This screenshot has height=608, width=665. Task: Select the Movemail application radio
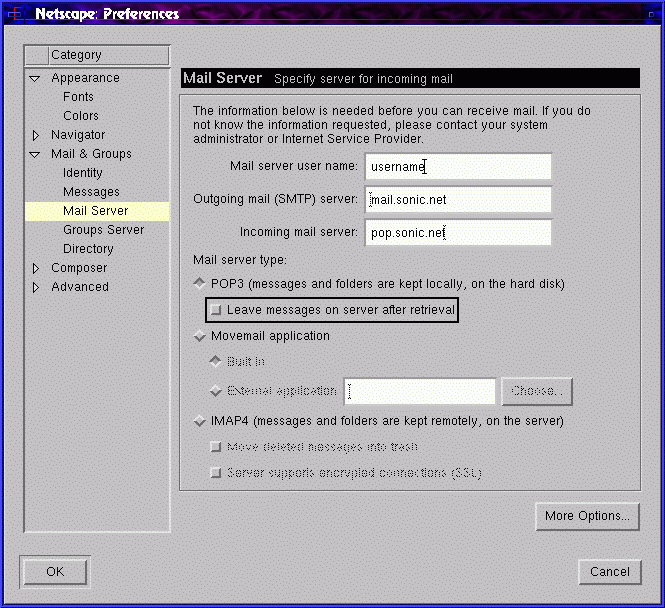tap(199, 336)
